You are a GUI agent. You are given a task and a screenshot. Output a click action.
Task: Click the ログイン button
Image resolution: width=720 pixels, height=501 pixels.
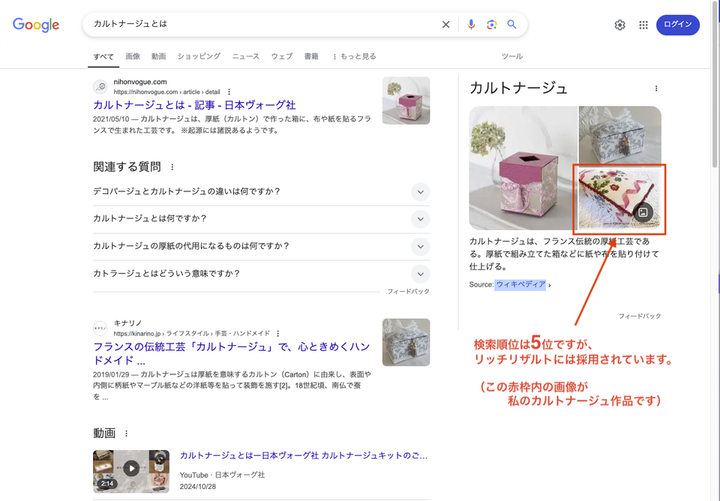[678, 25]
